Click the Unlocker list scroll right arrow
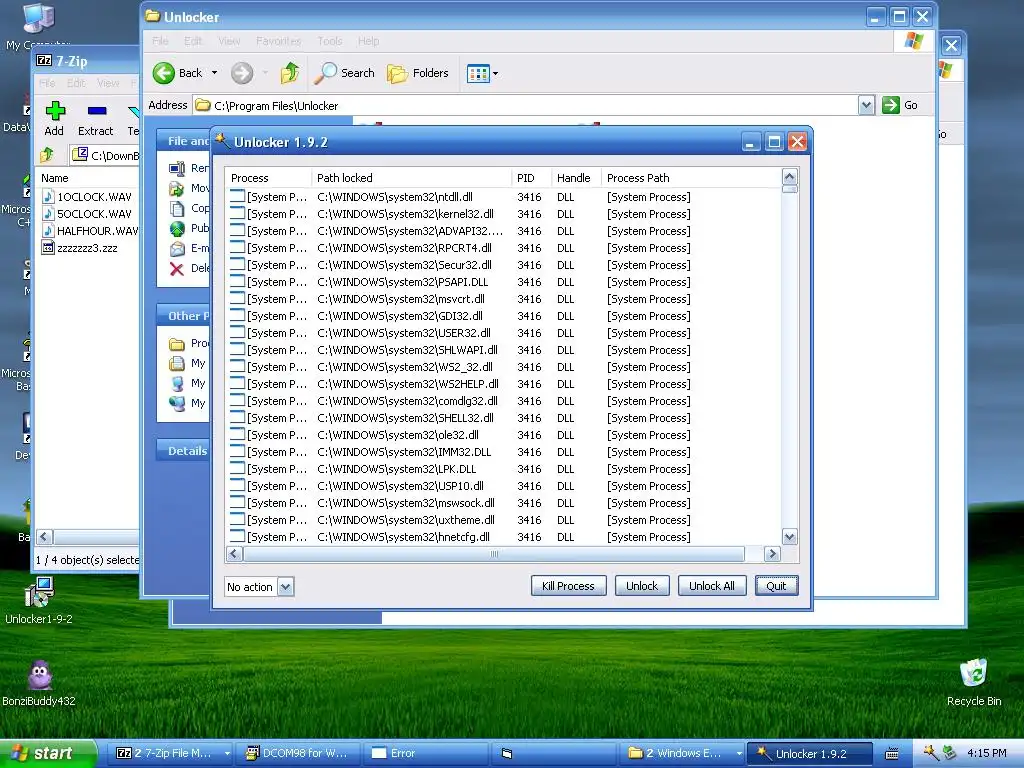This screenshot has height=768, width=1024. pyautogui.click(x=772, y=554)
